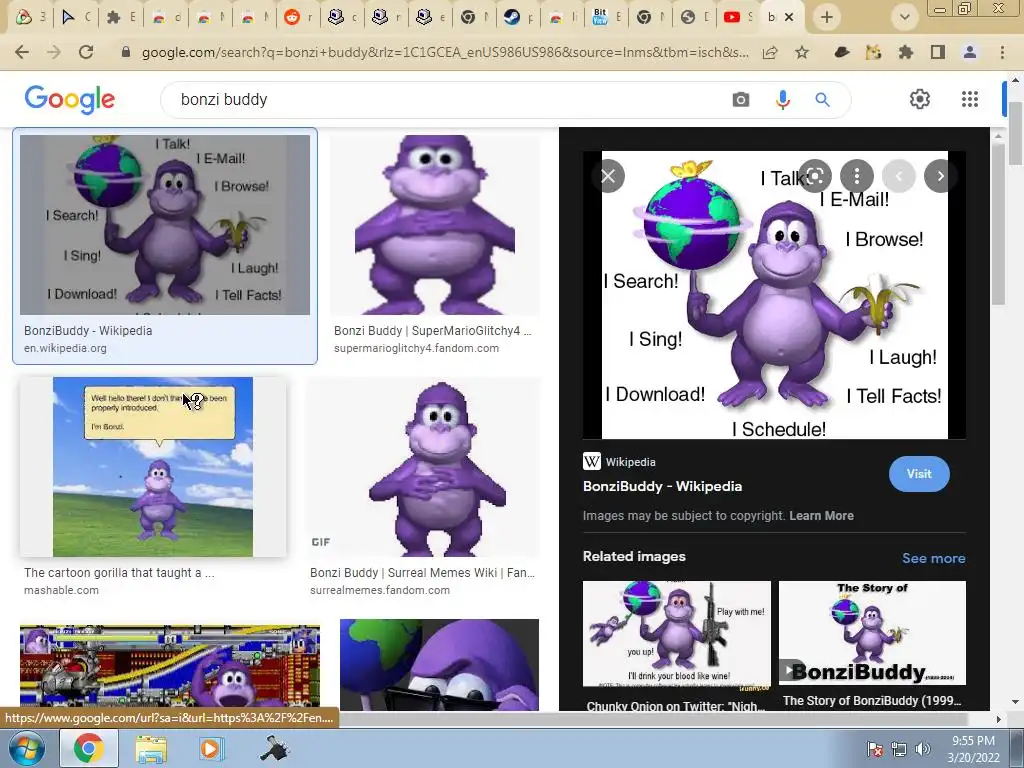The width and height of the screenshot is (1024, 768).
Task: Click the large BonziBuddy preview image
Action: pyautogui.click(x=775, y=295)
